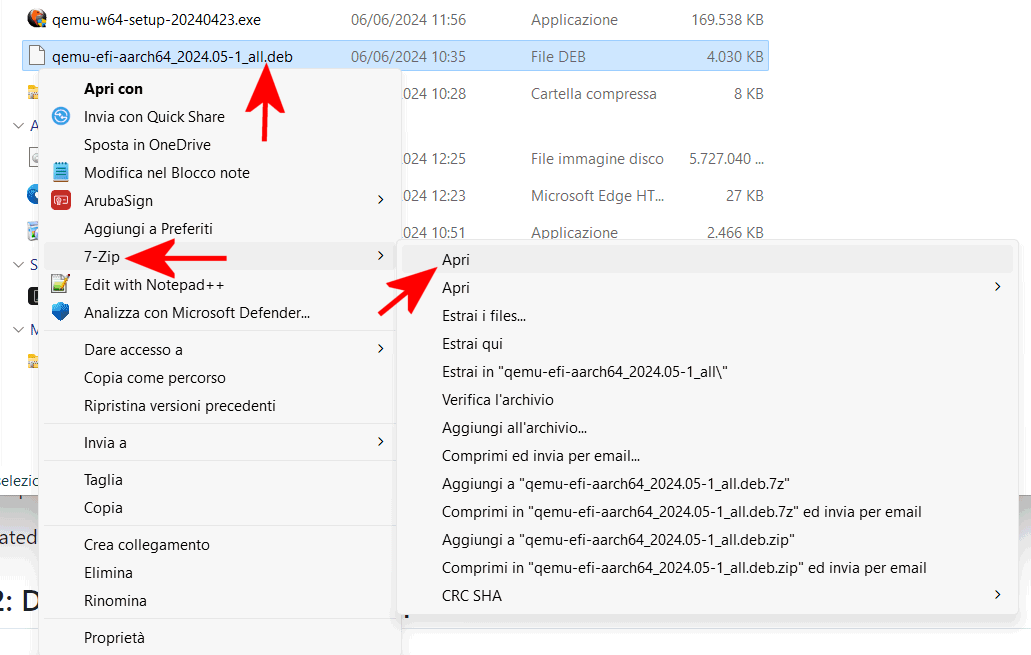This screenshot has width=1031, height=655.
Task: Open the 7-Zip menu entry
Action: [102, 256]
